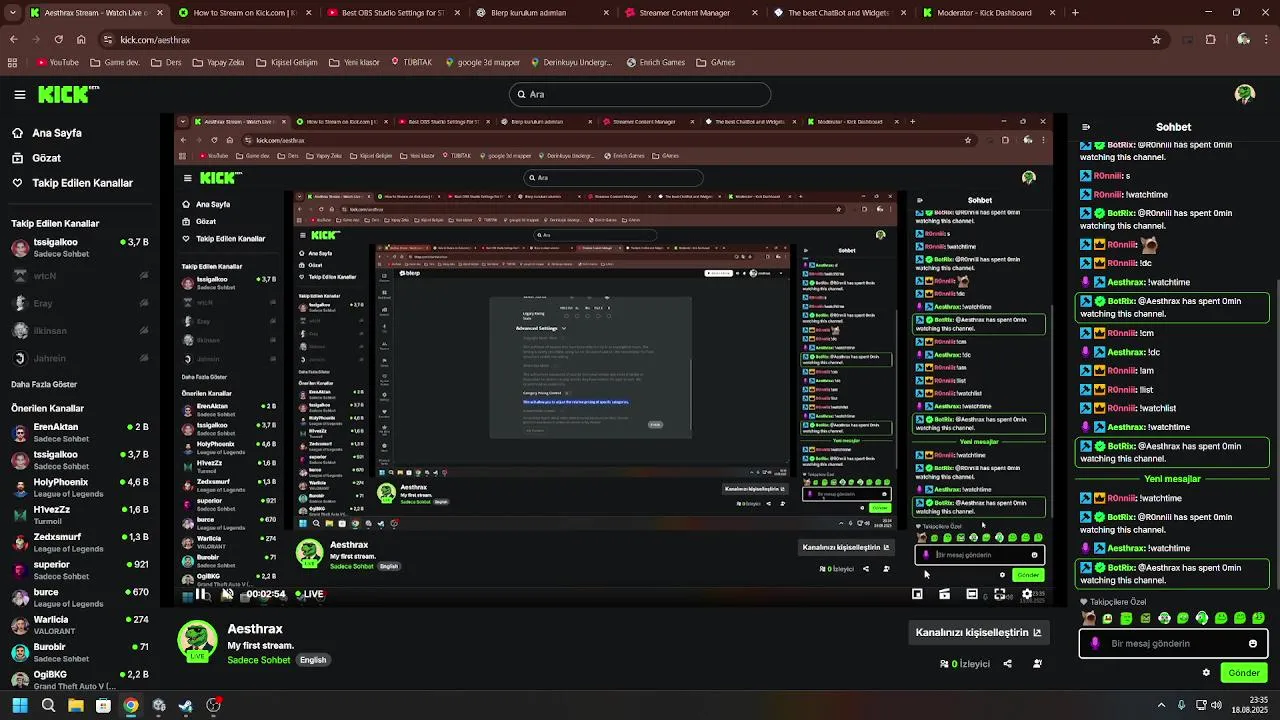Reload the page in browser toolbar
Viewport: 1280px width, 720px height.
coord(58,40)
